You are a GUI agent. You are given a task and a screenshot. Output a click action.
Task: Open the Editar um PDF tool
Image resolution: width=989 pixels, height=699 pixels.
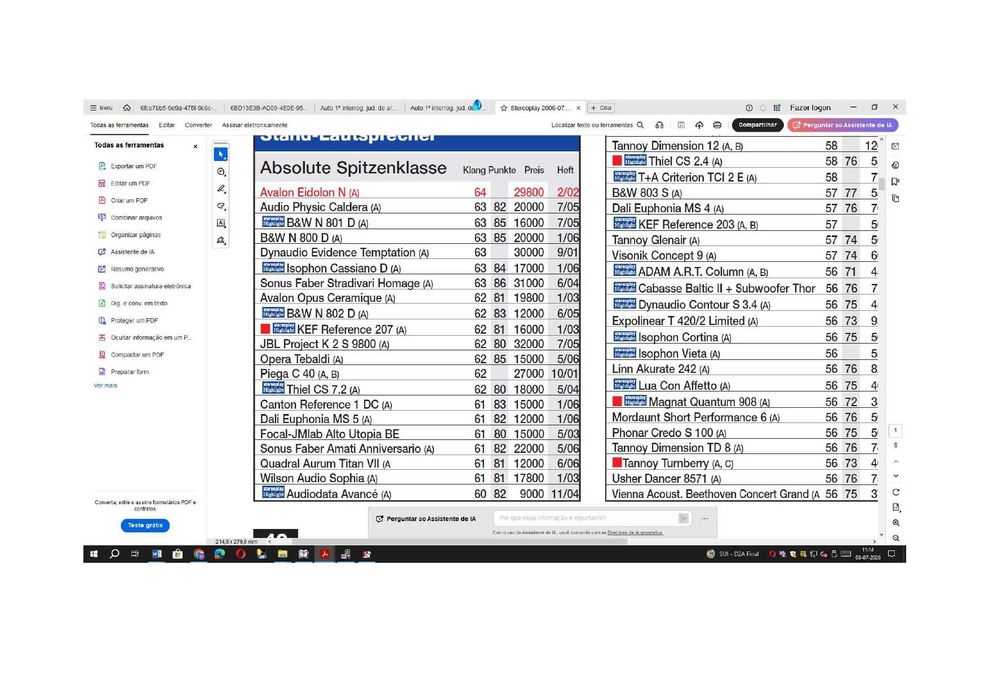coord(124,184)
